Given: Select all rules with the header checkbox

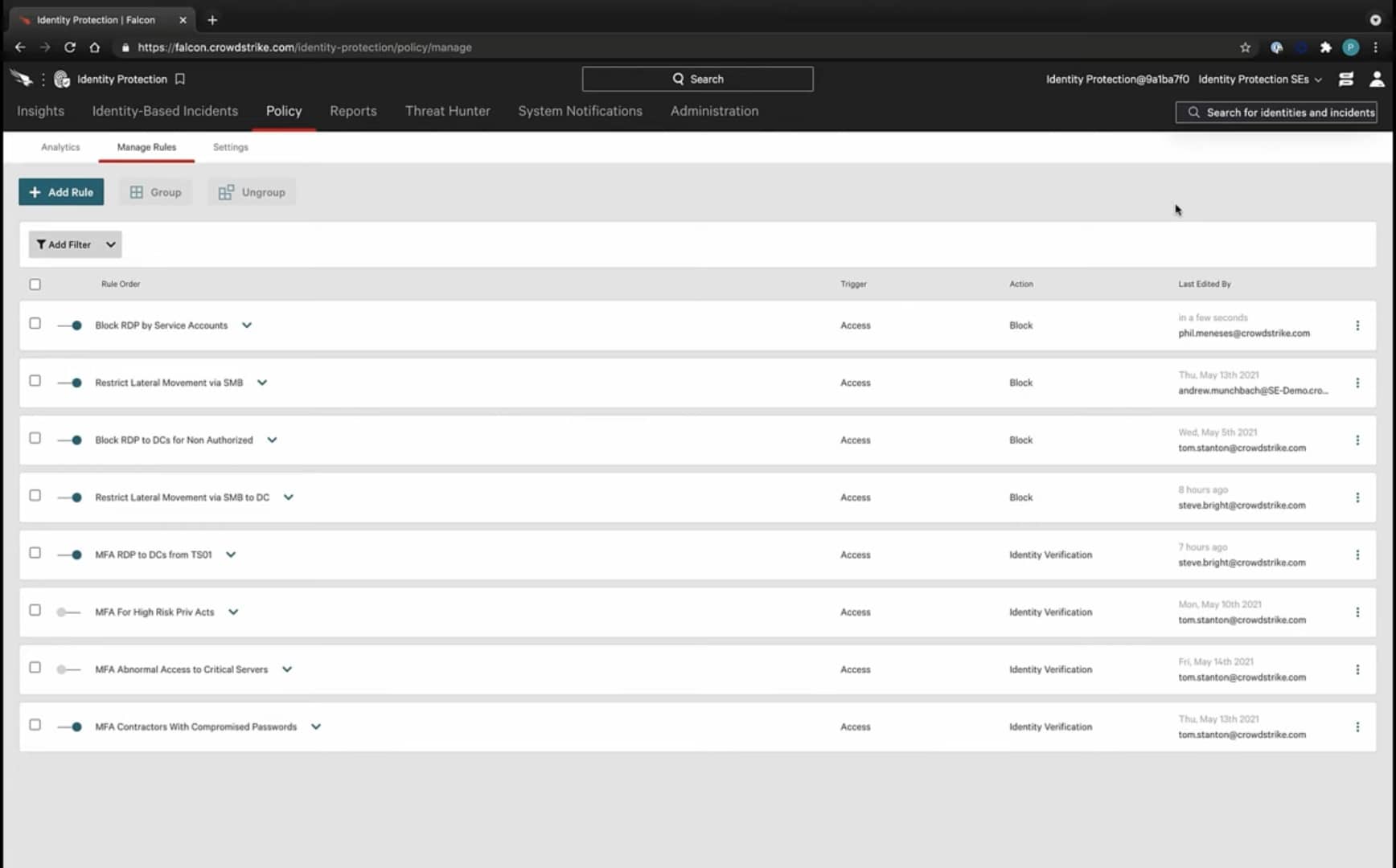Looking at the screenshot, I should coord(35,284).
